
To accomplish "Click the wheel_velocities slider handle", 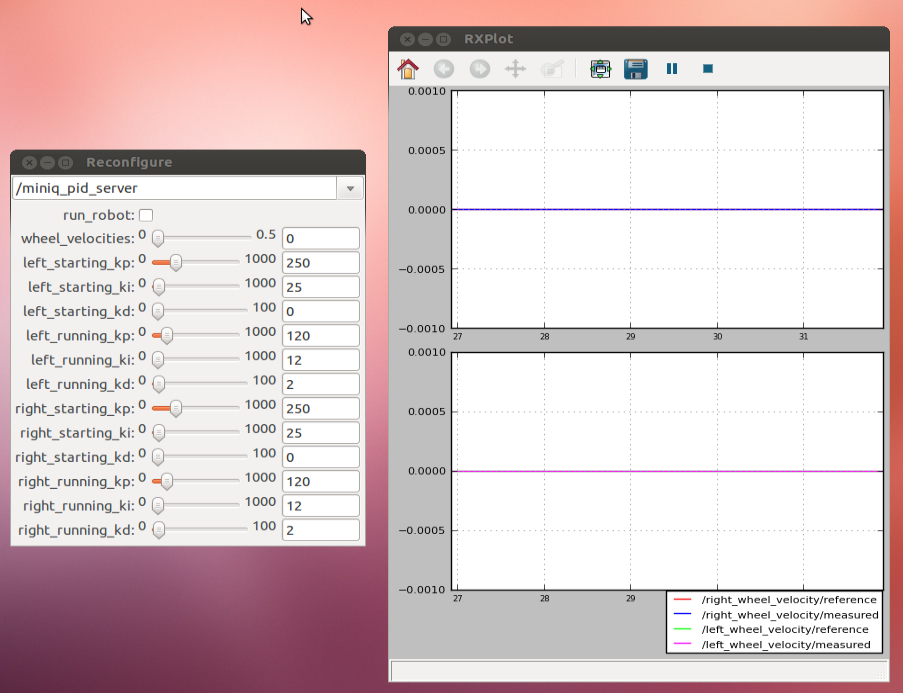I will 158,238.
